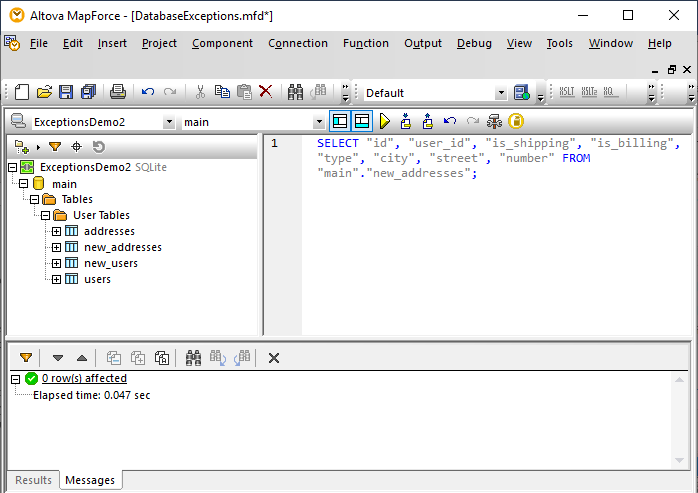Viewport: 698px width, 493px height.
Task: Open the ExceptionsDemo2 data source dropdown
Action: pos(168,122)
